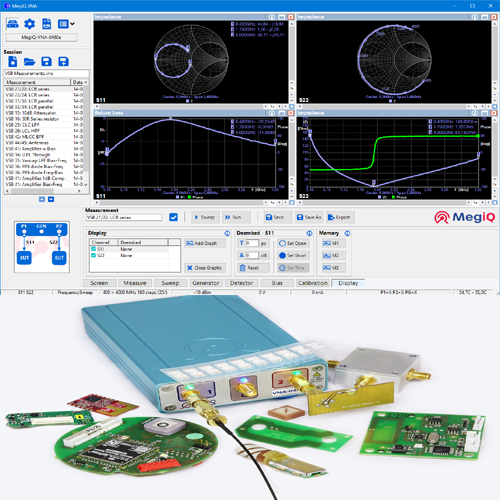
Task: Click Set Short deembed button
Action: tap(293, 256)
